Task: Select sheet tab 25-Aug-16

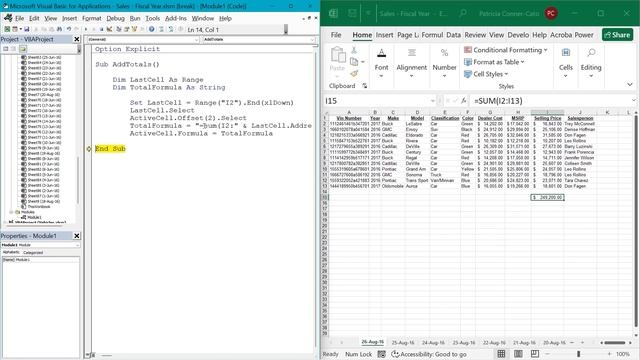Action: 402,342
